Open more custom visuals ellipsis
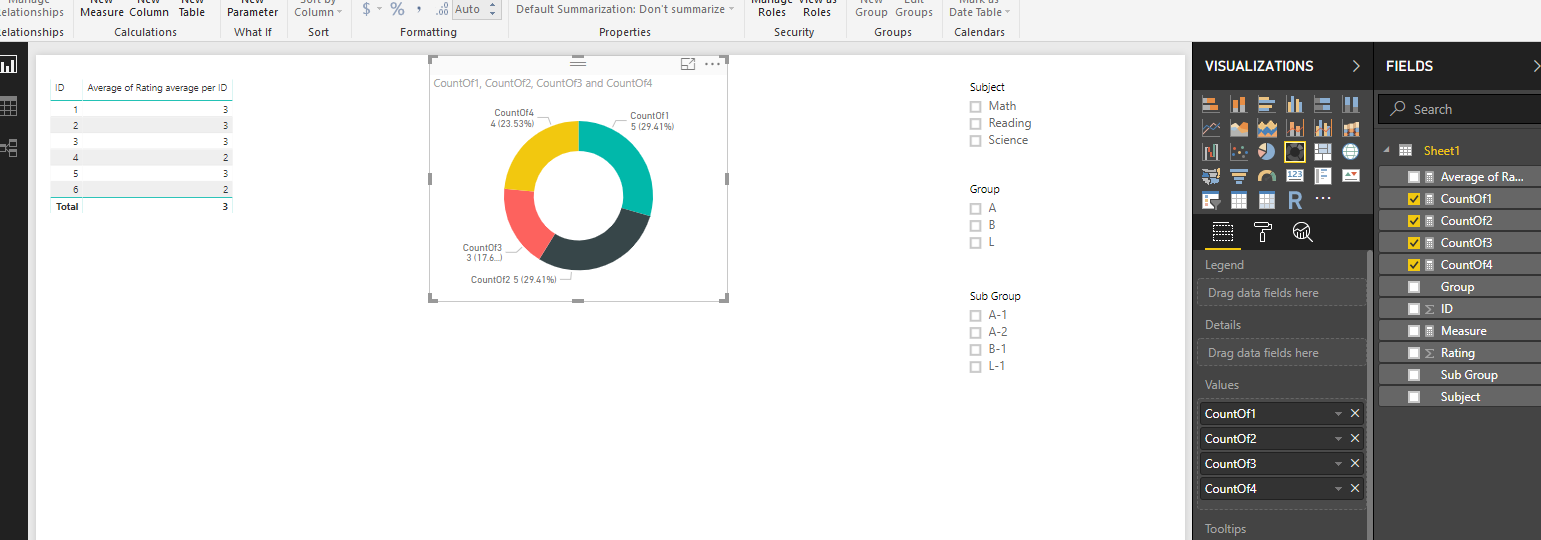 tap(1323, 200)
